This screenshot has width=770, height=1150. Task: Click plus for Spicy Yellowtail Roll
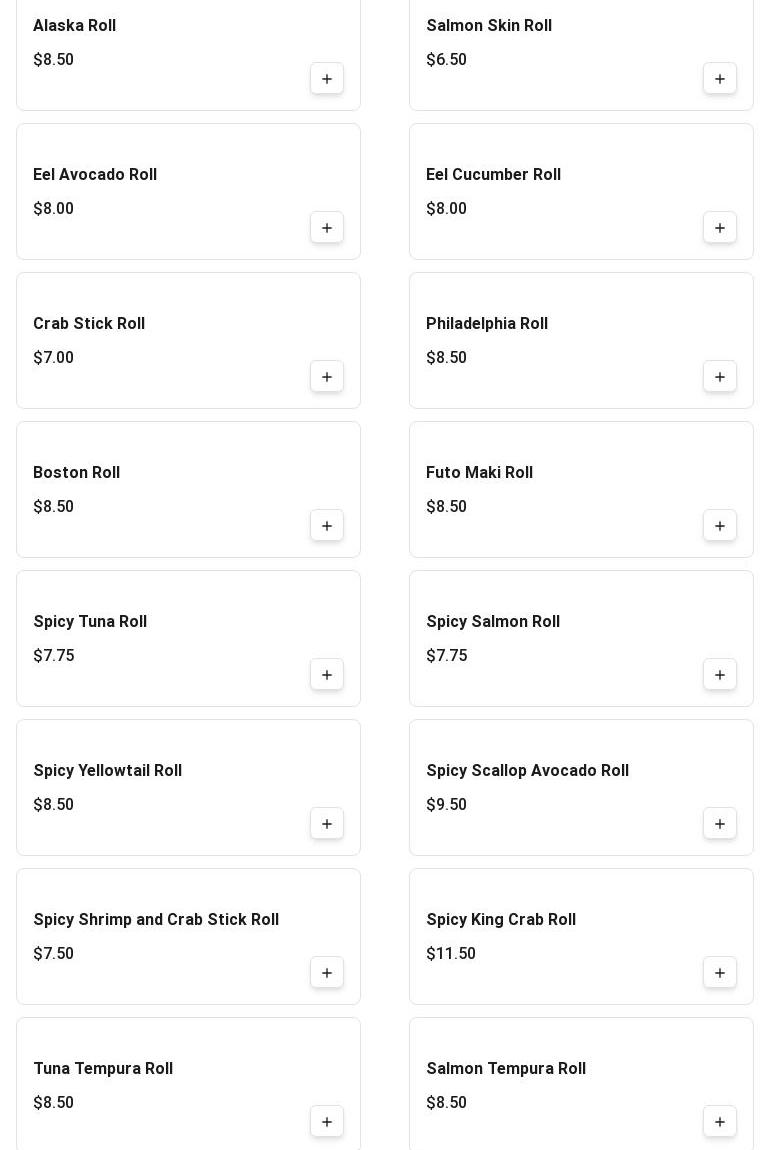tap(327, 824)
